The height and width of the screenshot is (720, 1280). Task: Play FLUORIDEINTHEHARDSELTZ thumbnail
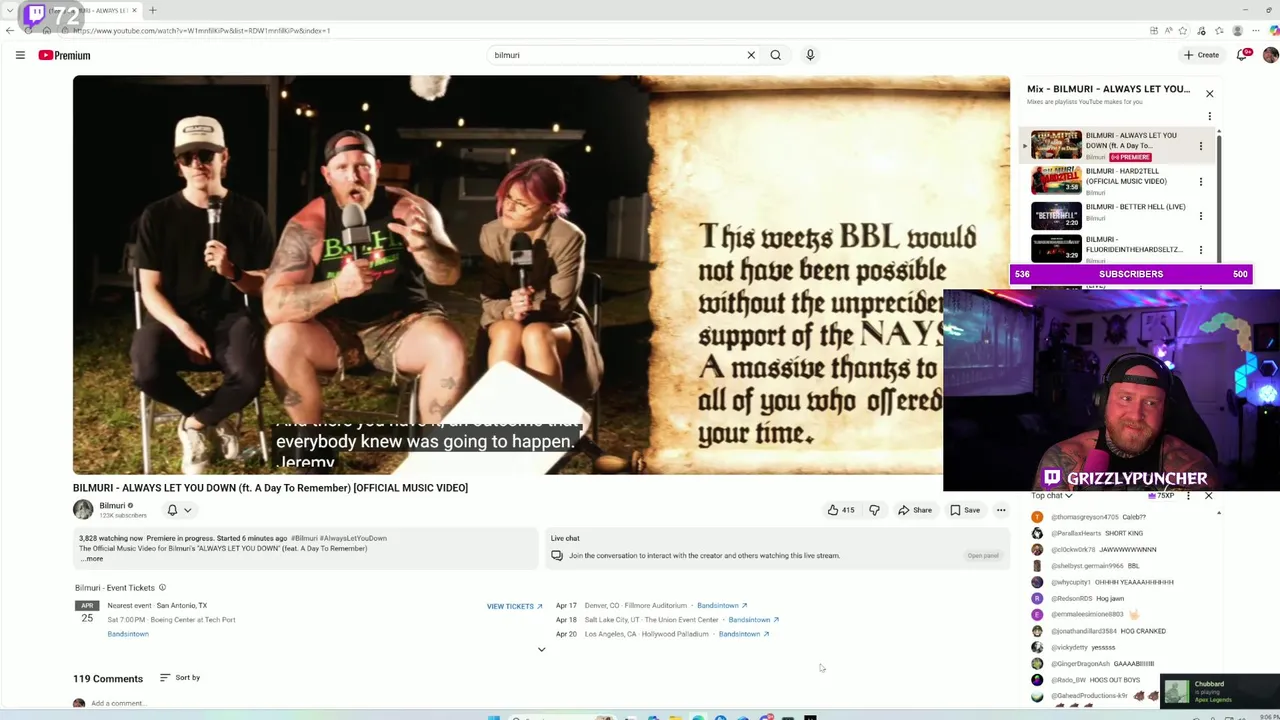(1056, 249)
